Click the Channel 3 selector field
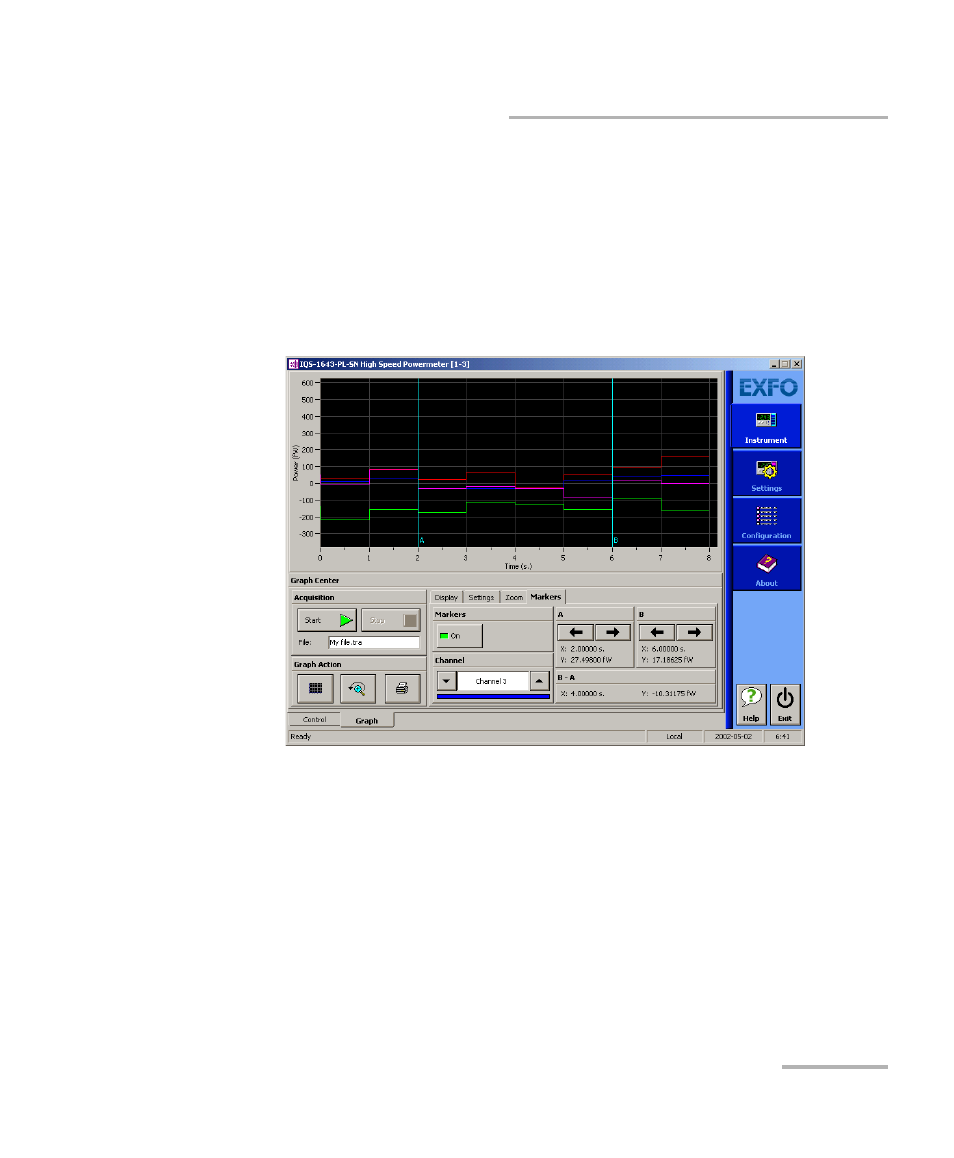 pyautogui.click(x=493, y=681)
